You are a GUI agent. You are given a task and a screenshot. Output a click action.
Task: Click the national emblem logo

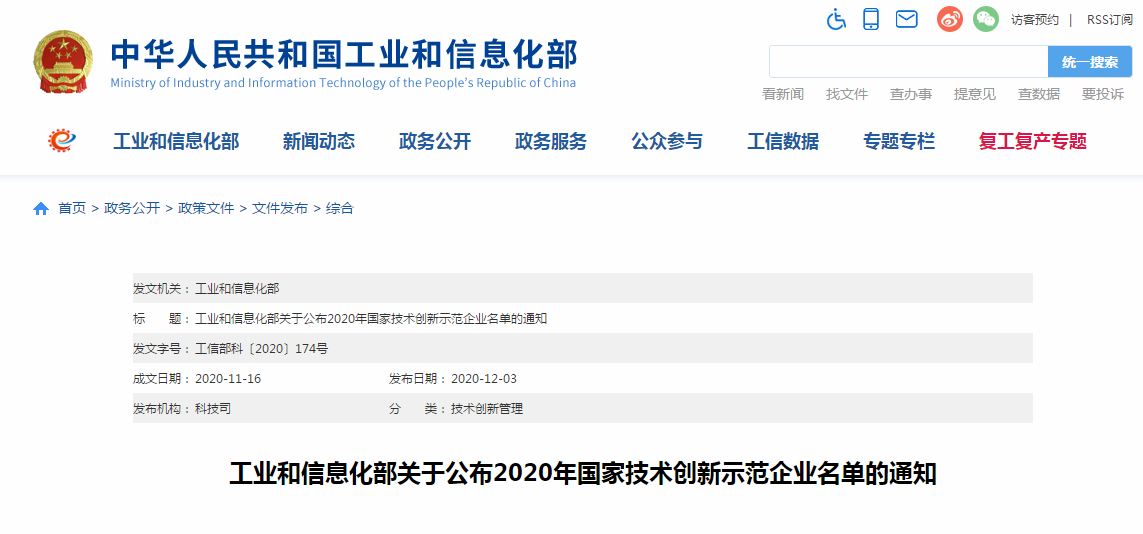61,62
